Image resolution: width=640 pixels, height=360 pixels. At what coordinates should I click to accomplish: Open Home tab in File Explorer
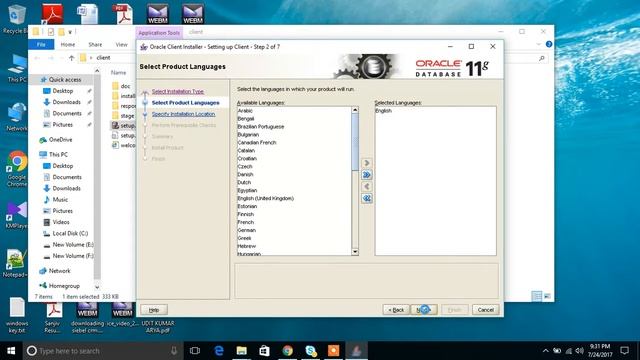pos(68,44)
